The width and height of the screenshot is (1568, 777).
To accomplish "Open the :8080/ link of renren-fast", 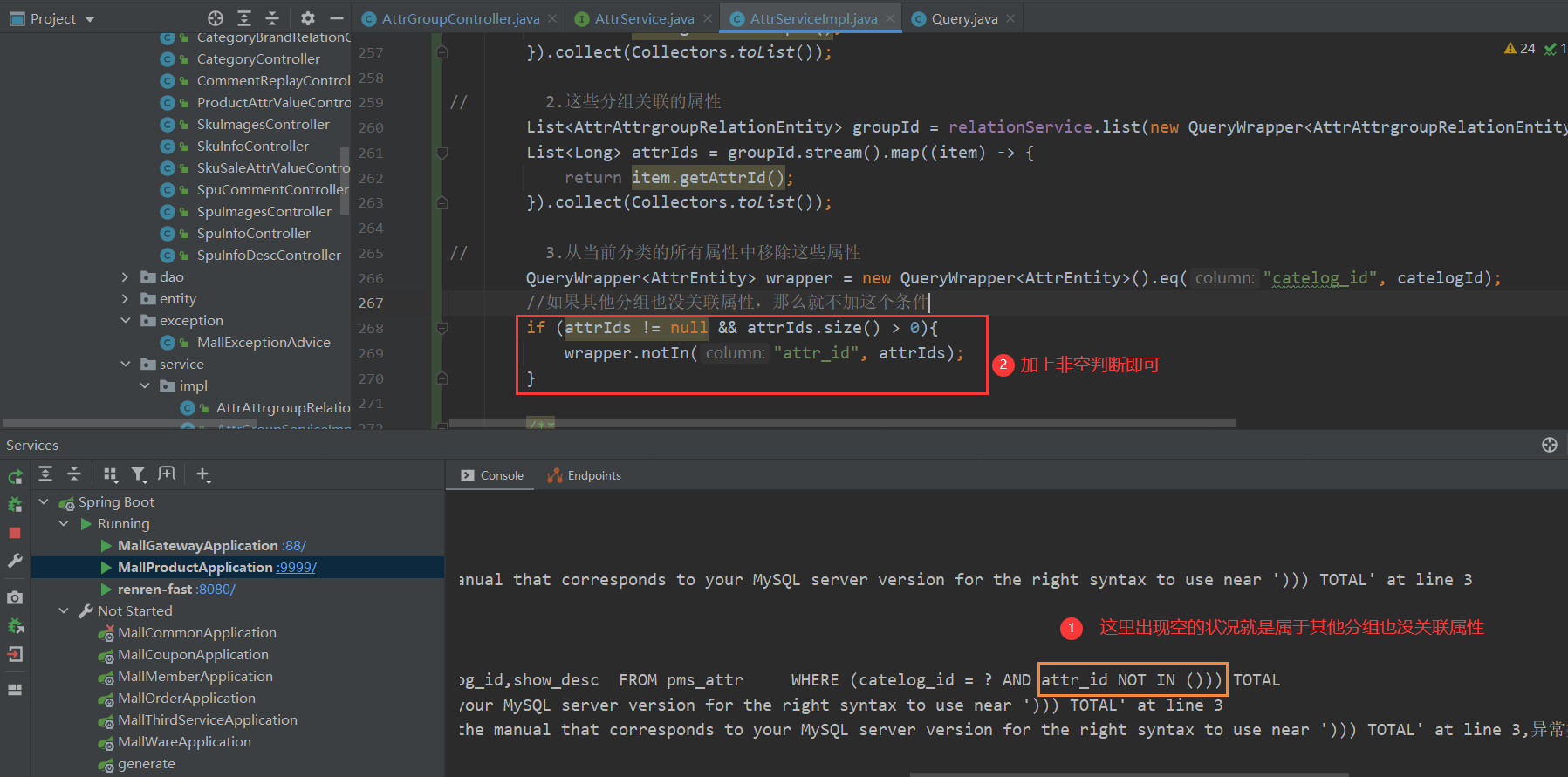I will (x=216, y=589).
